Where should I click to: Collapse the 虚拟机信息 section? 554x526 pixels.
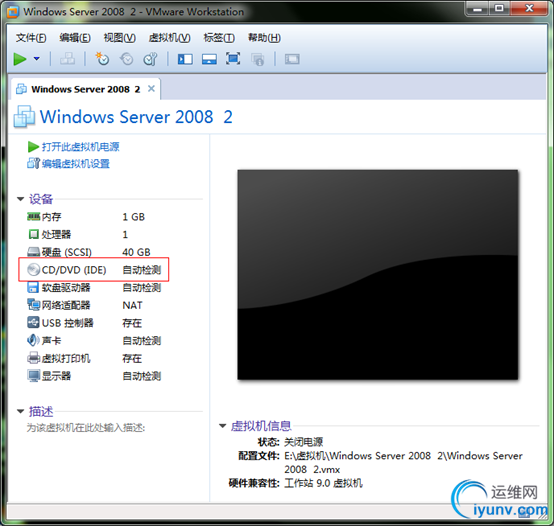[x=223, y=426]
